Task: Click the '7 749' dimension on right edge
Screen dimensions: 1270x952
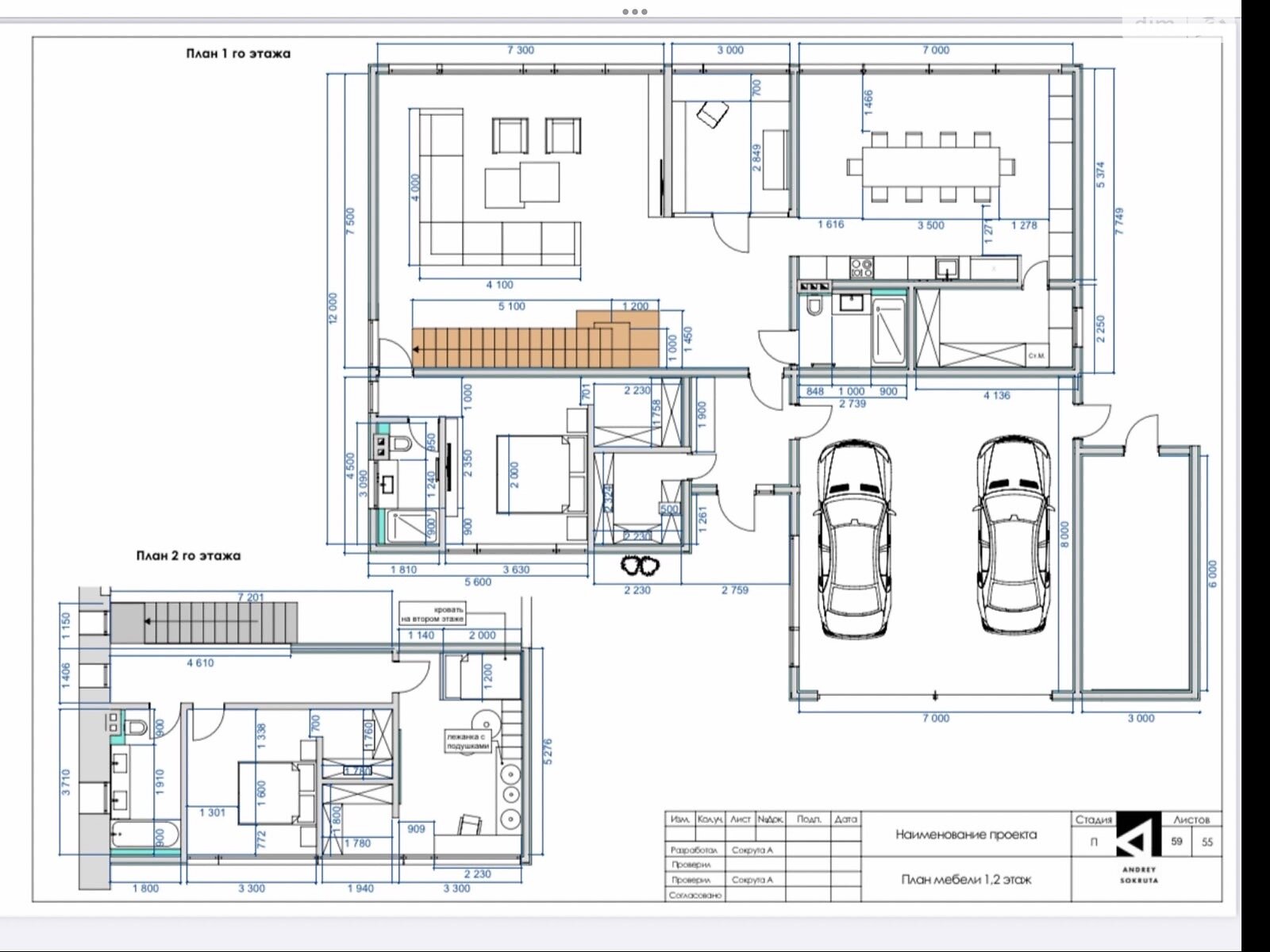Action: 1119,221
